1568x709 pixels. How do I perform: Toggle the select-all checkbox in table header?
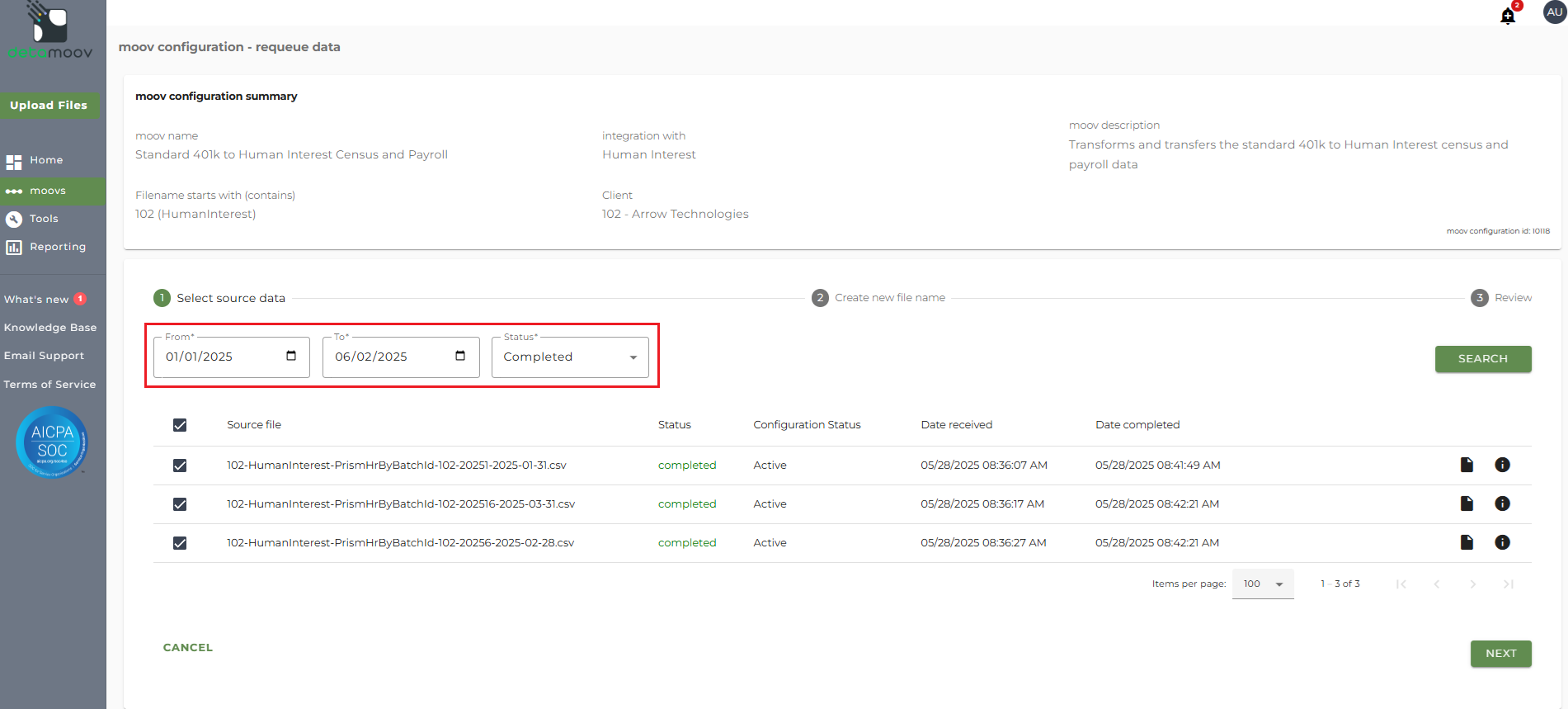pyautogui.click(x=180, y=425)
